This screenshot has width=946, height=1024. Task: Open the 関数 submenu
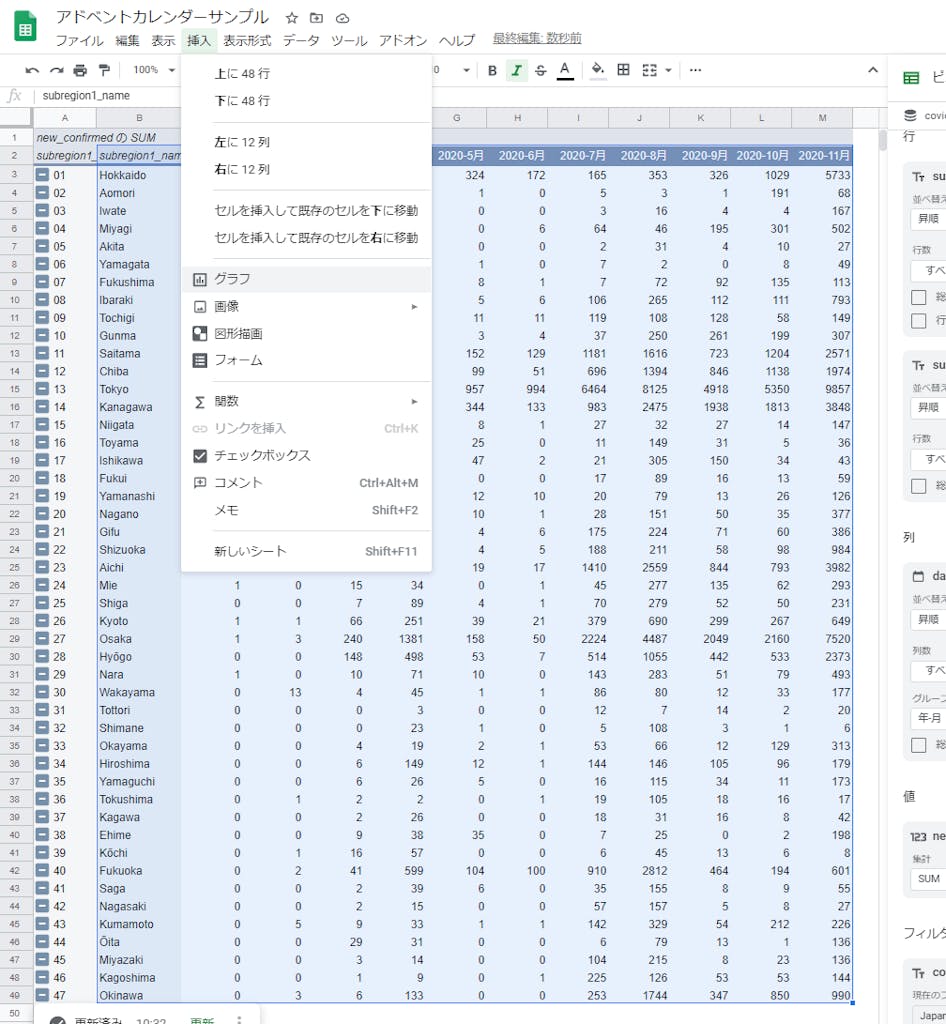306,402
